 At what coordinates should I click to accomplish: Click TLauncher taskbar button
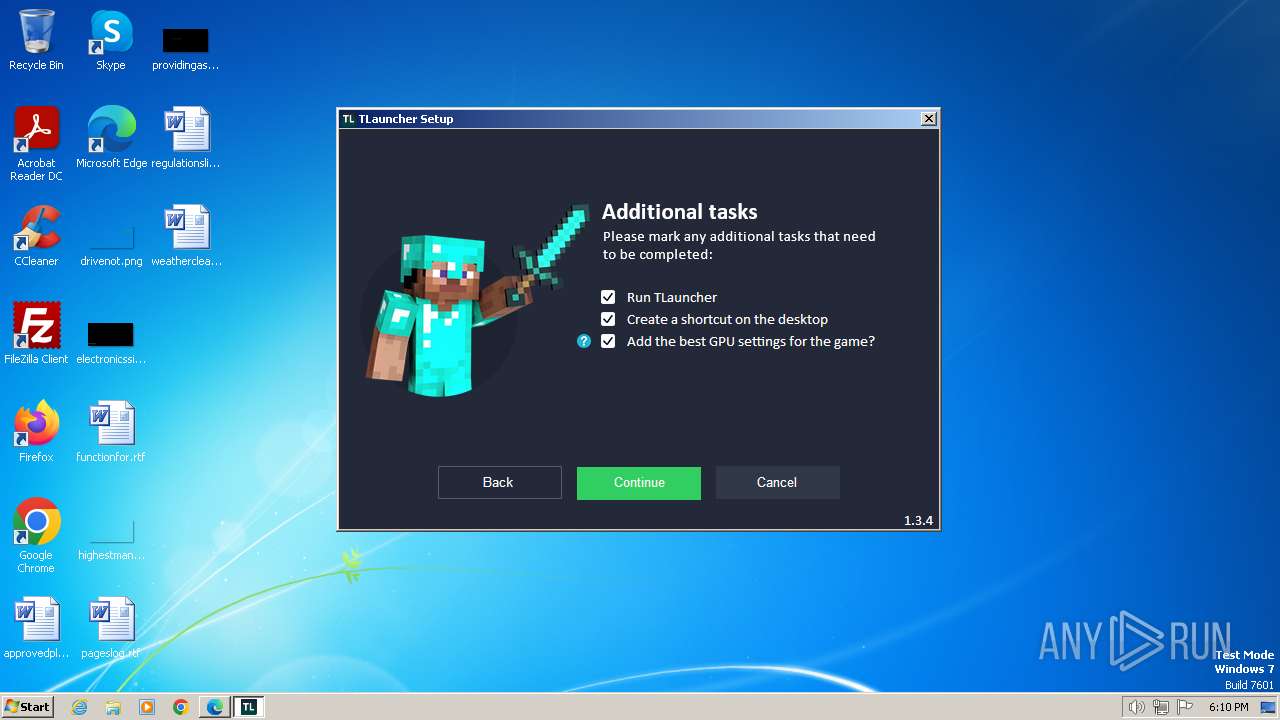(249, 707)
